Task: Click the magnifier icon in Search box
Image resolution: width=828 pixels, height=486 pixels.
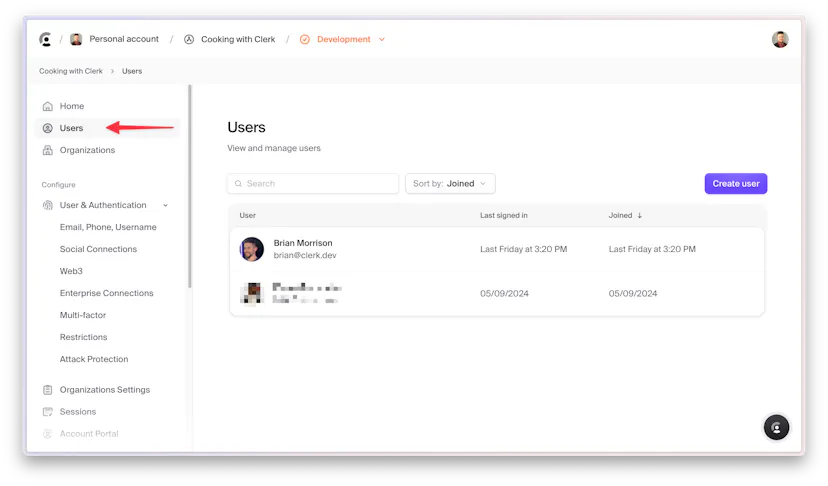Action: pos(238,183)
